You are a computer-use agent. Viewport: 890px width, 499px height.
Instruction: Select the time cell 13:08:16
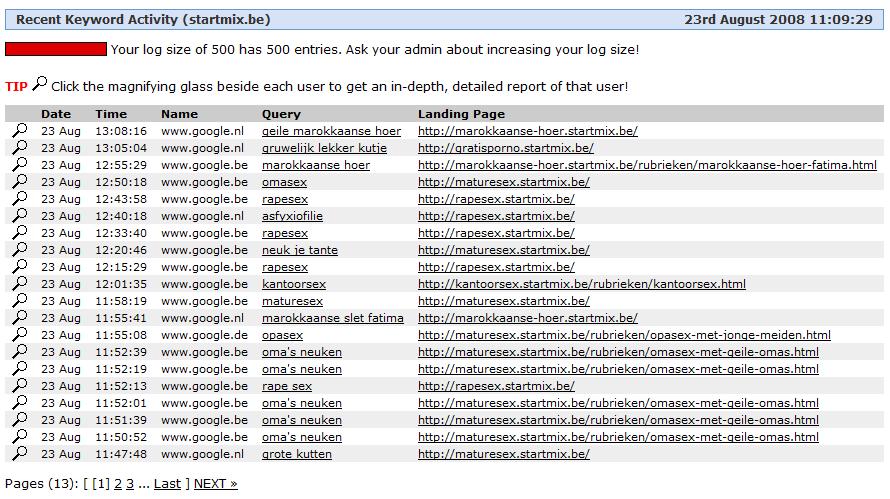tap(121, 131)
